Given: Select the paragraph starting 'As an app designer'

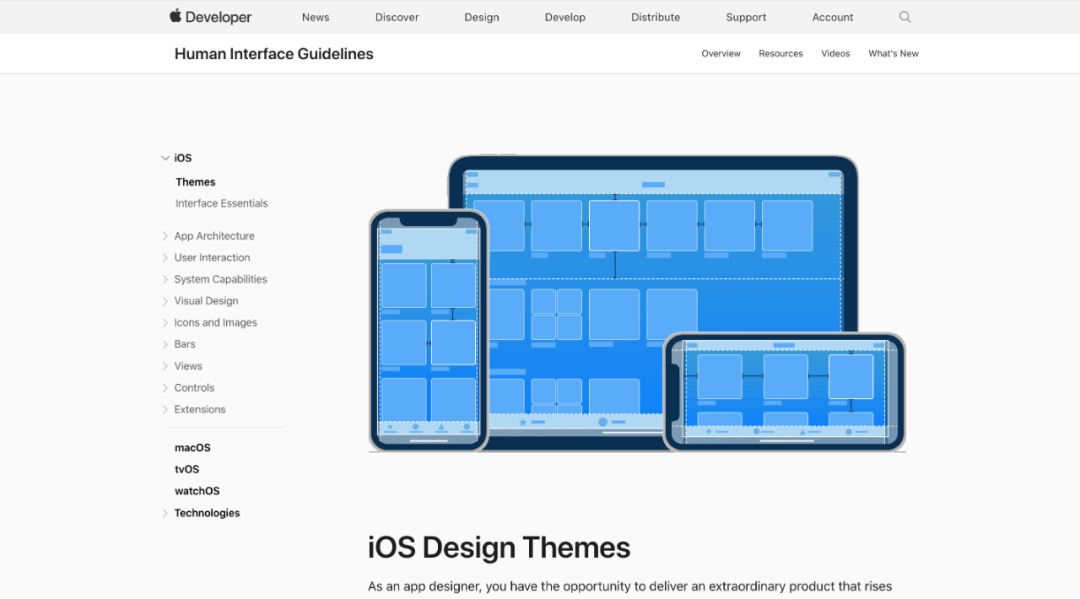Looking at the screenshot, I should 630,587.
